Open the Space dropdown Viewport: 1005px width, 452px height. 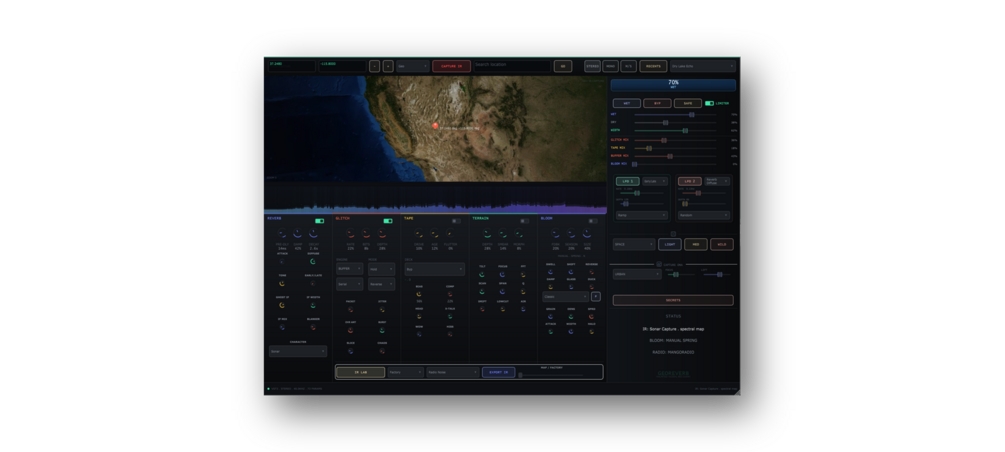click(634, 244)
